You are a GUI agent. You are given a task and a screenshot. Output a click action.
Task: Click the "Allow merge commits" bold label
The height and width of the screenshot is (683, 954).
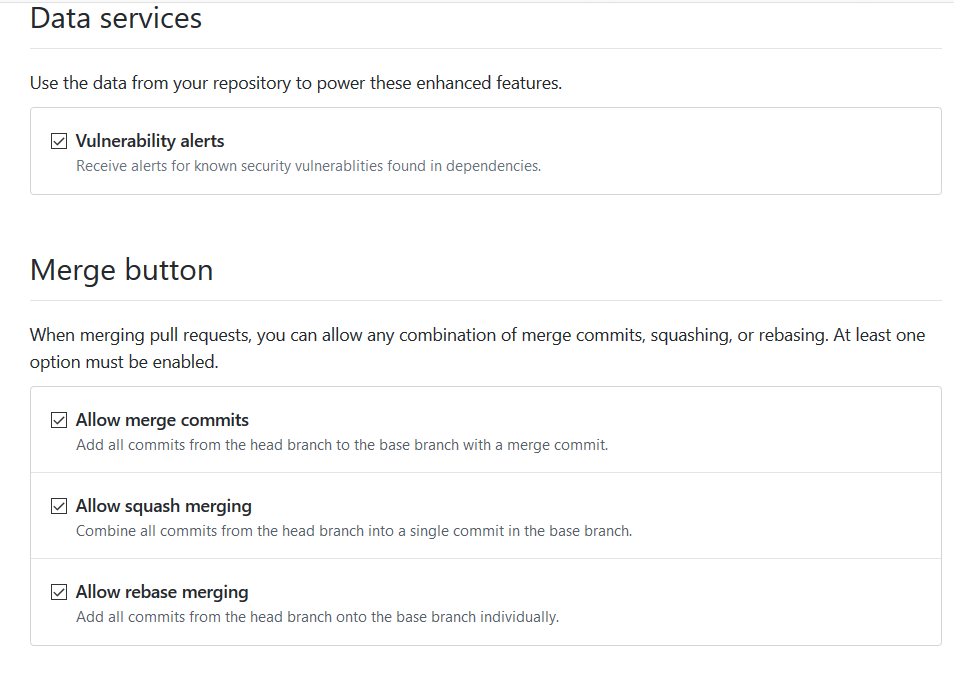click(162, 420)
